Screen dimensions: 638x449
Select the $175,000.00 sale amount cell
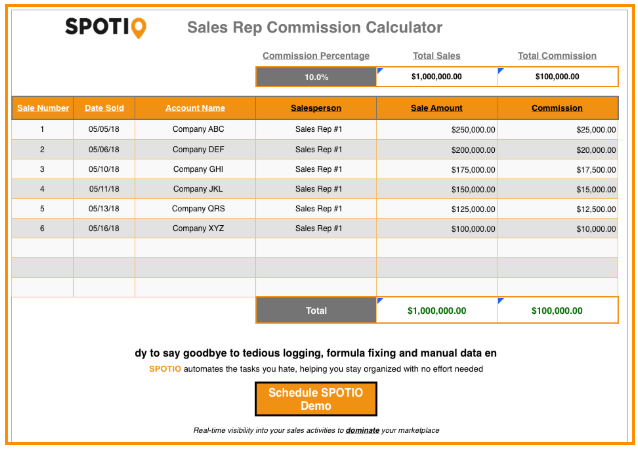(x=436, y=169)
